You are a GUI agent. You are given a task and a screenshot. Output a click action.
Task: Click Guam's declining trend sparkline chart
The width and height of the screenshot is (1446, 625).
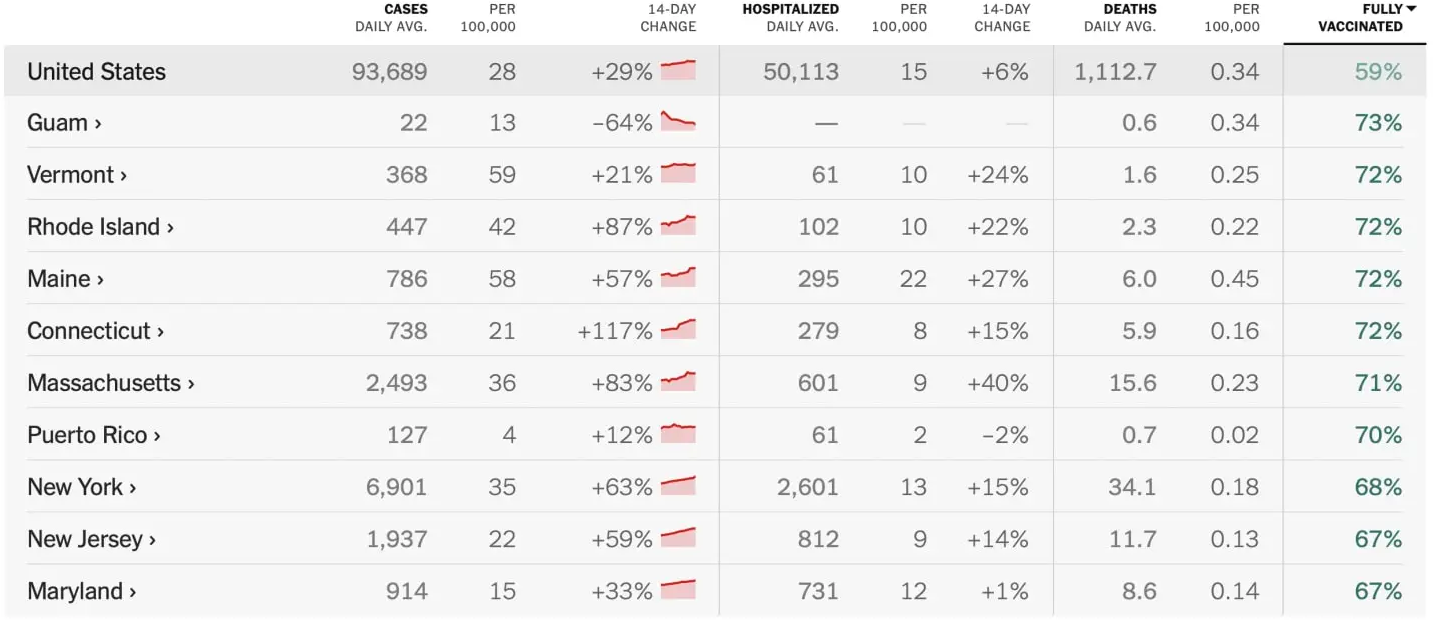678,122
